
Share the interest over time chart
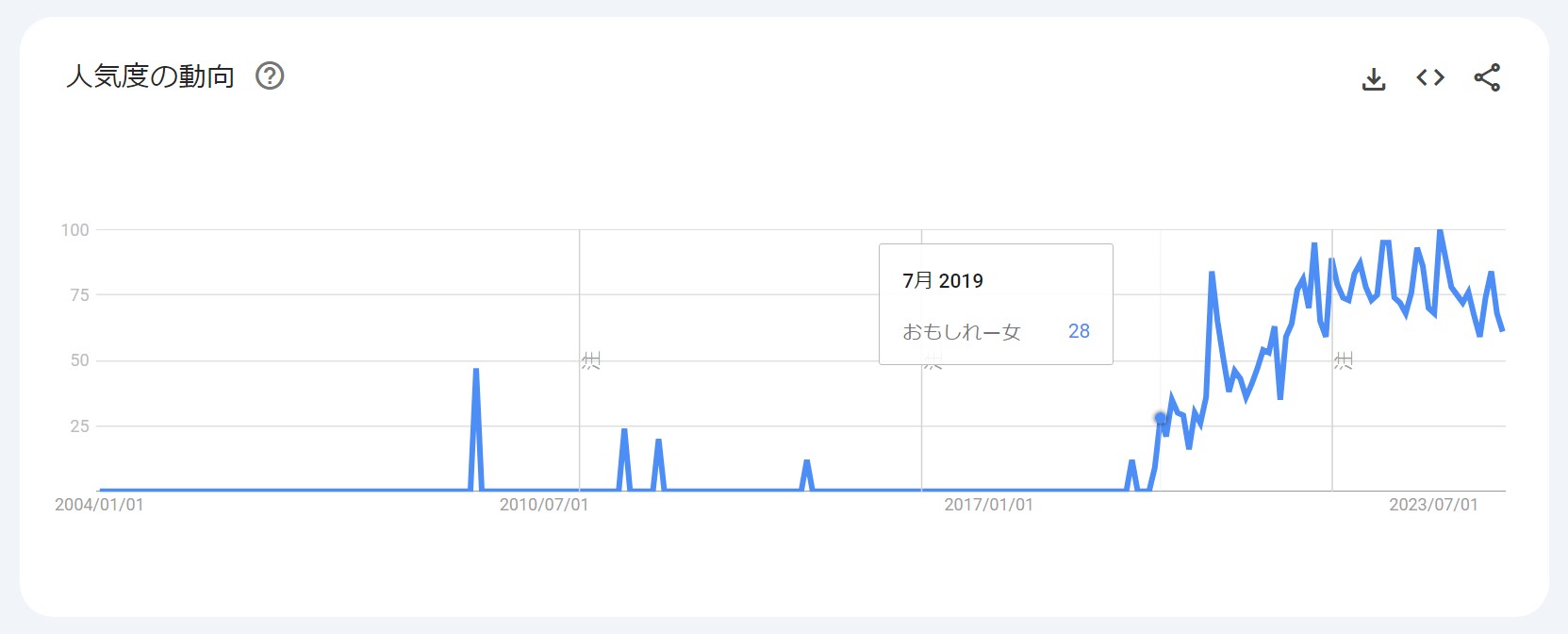(x=1487, y=77)
